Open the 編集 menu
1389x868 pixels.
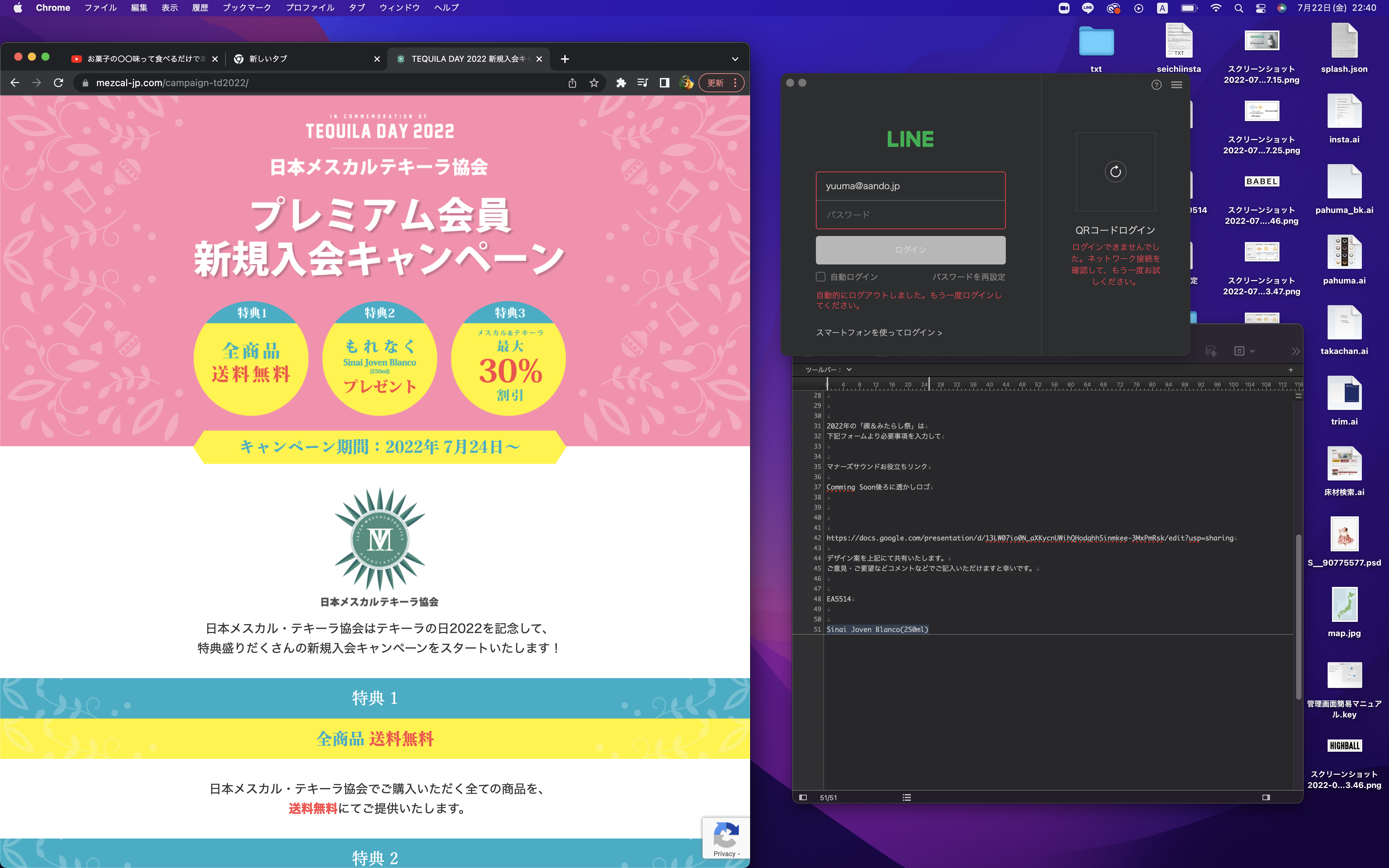pos(139,8)
